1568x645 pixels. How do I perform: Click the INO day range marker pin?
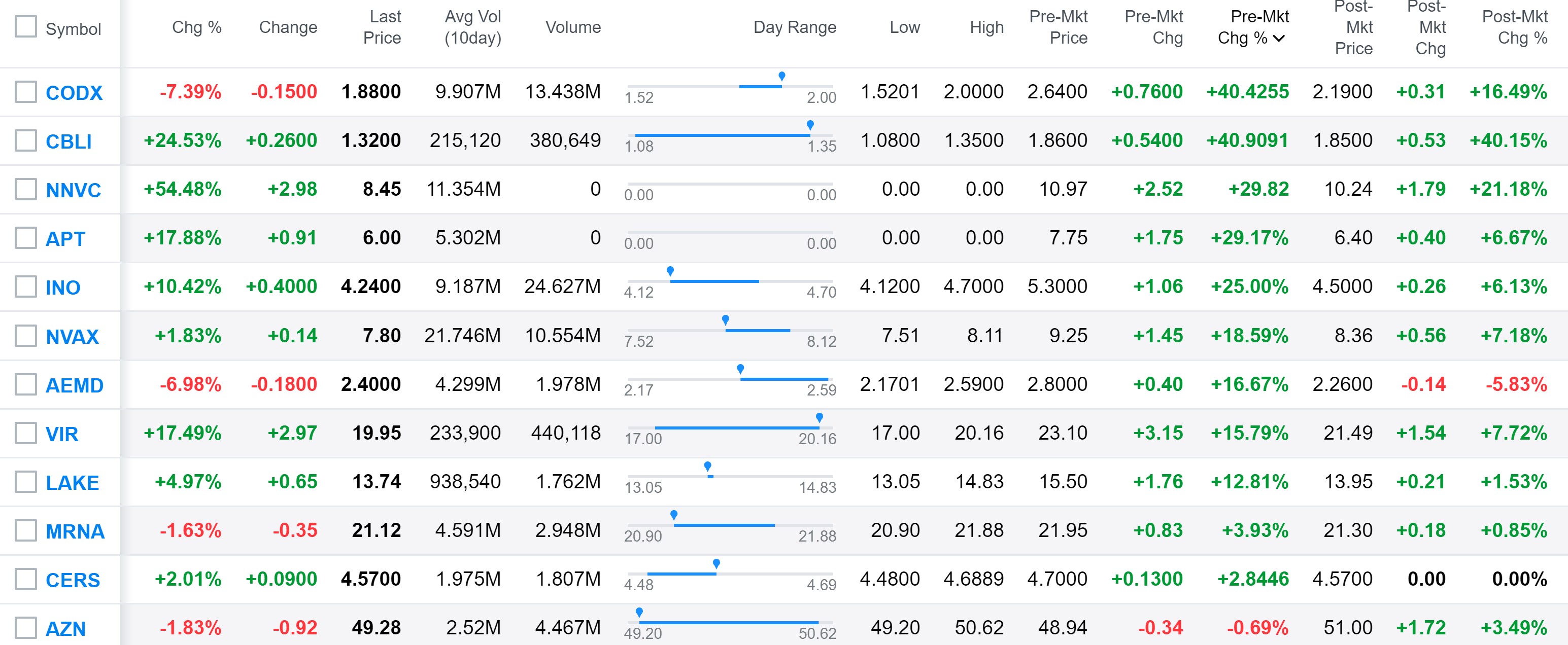coord(670,271)
